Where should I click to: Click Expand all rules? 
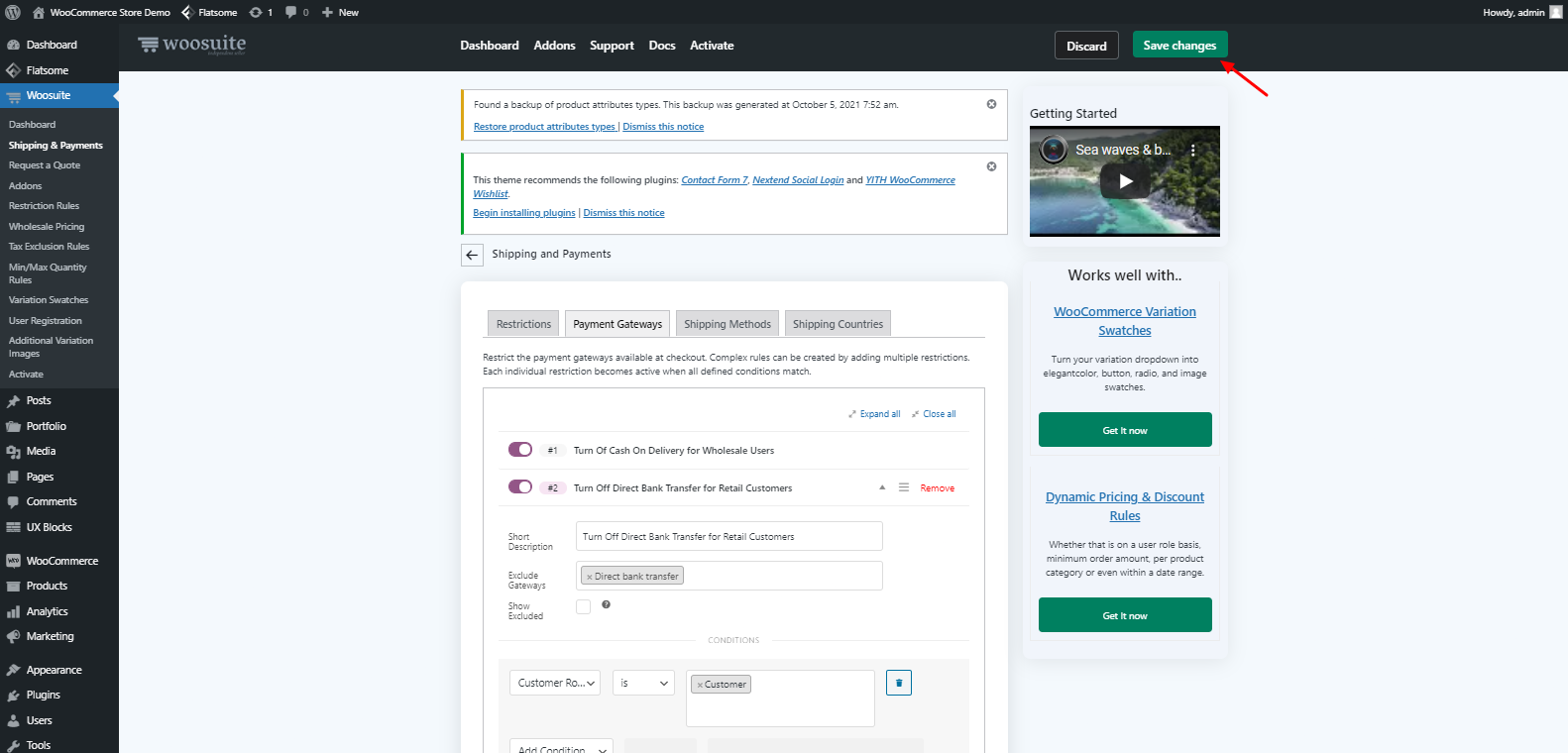tap(874, 414)
